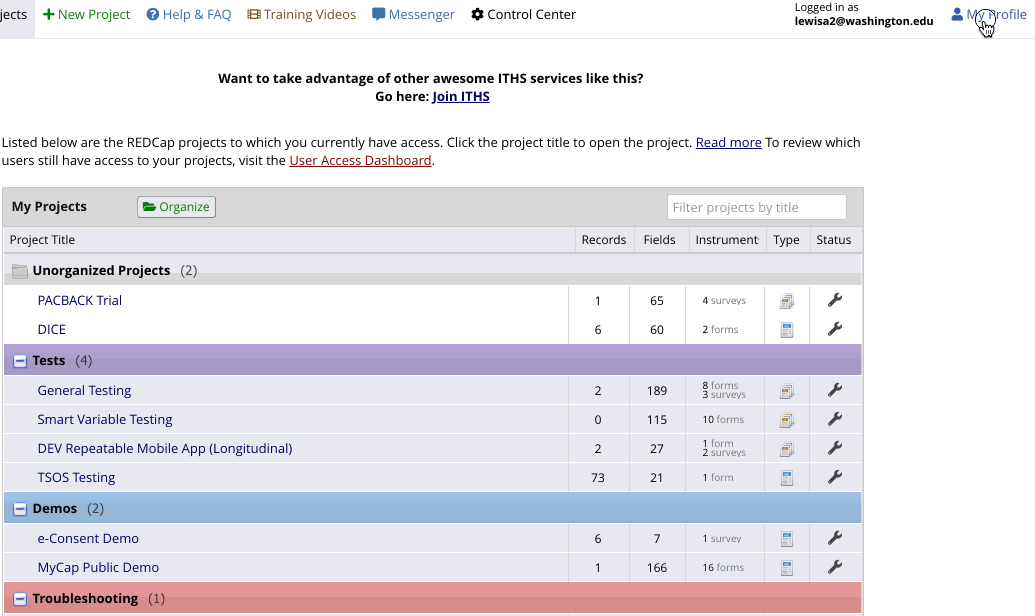Click the Read more link
Image resolution: width=1035 pixels, height=616 pixels.
(x=729, y=143)
